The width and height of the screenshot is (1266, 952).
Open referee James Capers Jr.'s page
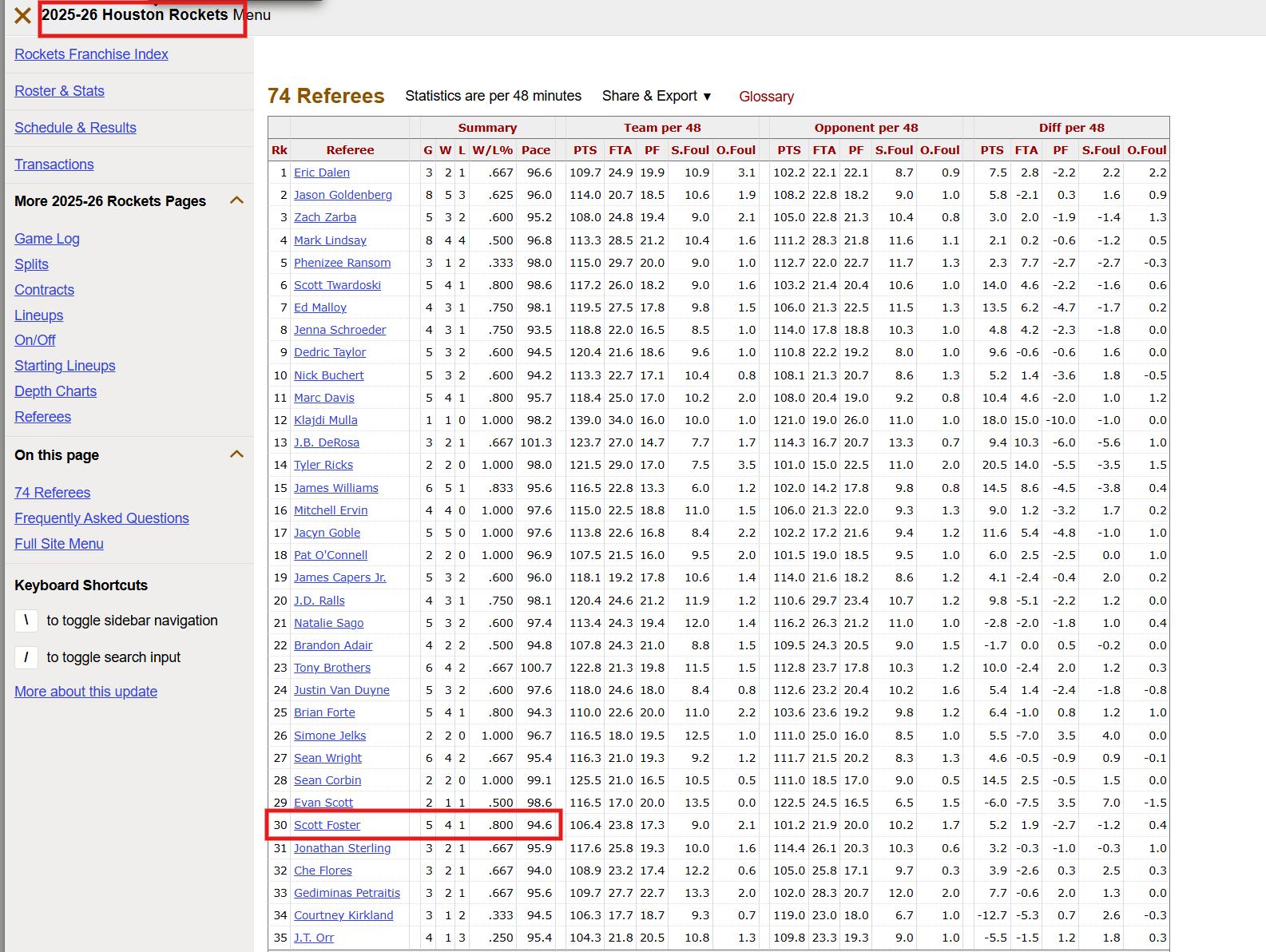(x=339, y=577)
